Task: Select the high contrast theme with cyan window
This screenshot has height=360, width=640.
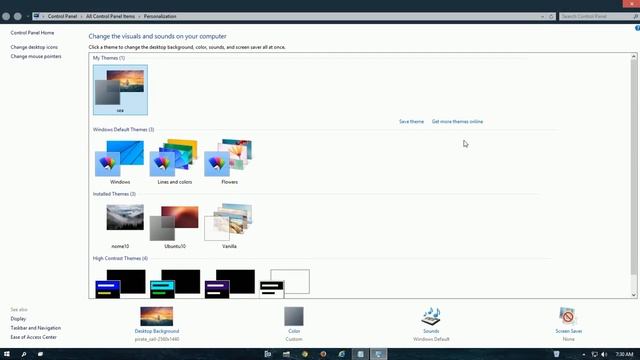Action: tap(175, 283)
